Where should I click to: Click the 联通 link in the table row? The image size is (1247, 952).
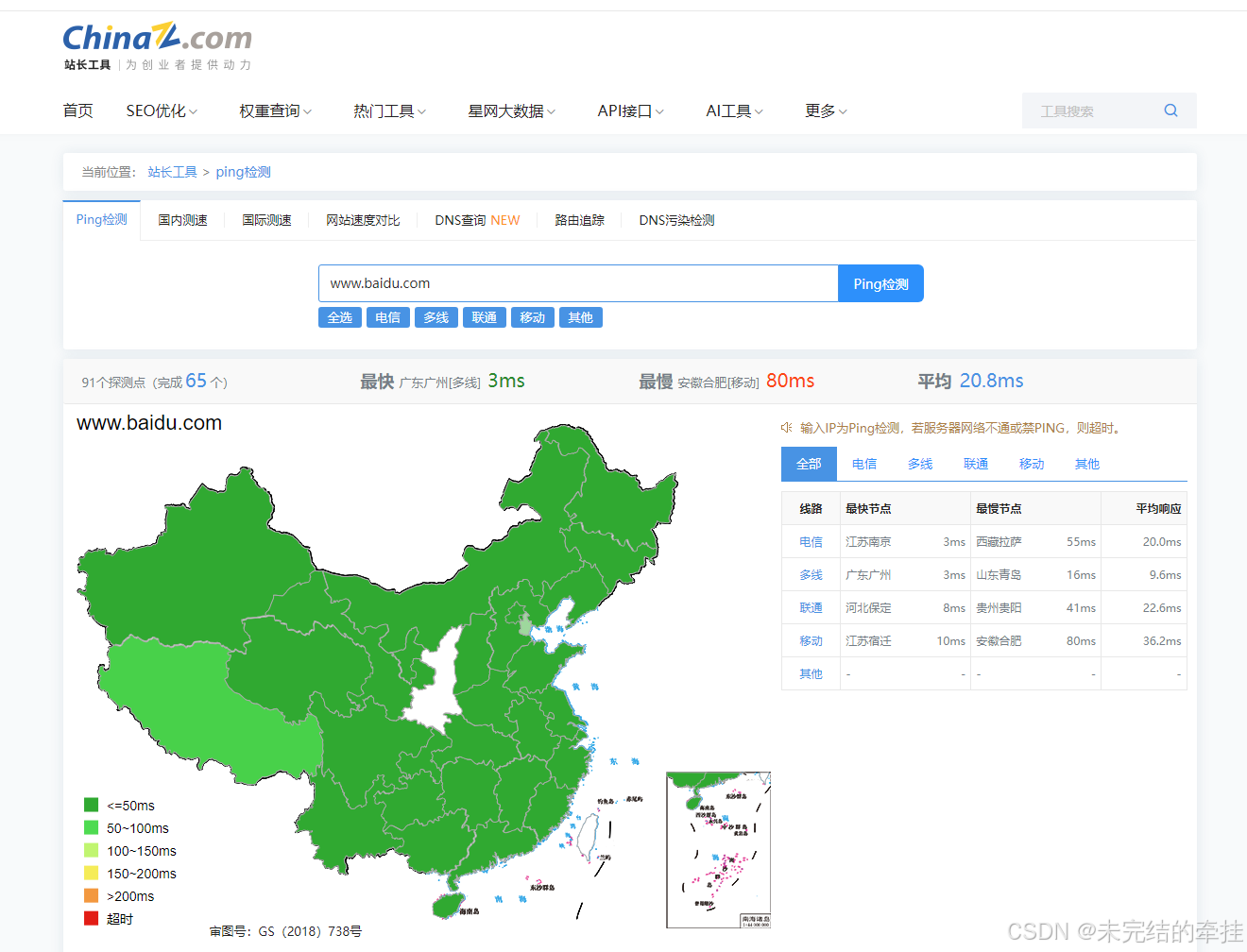point(811,608)
